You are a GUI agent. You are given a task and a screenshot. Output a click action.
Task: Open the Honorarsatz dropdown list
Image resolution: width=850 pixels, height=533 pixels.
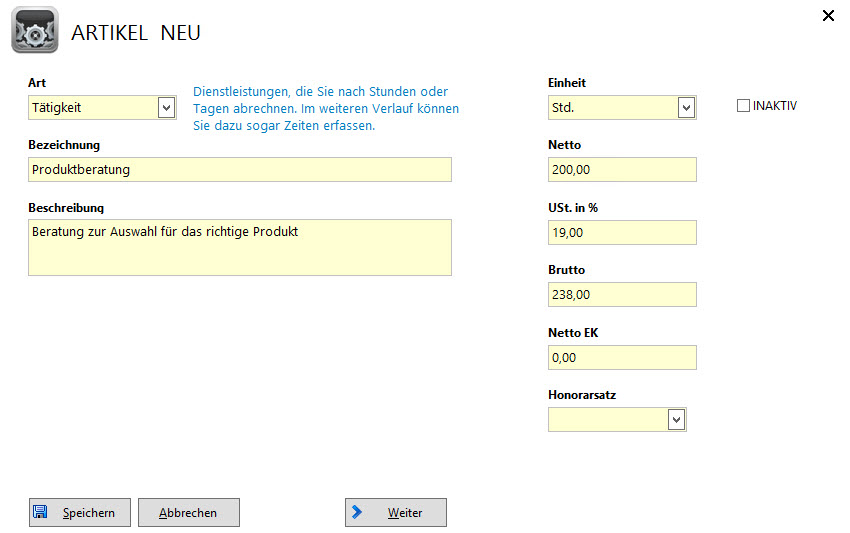tap(676, 419)
